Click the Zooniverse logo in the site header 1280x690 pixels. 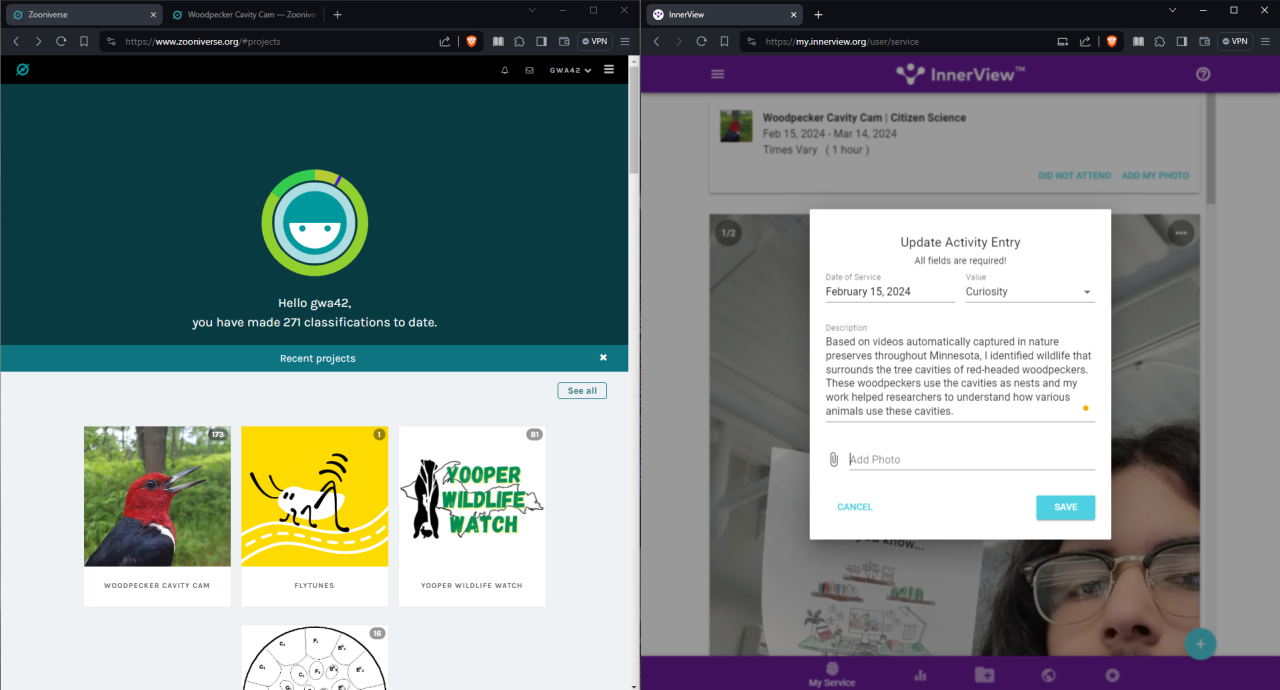(x=22, y=70)
